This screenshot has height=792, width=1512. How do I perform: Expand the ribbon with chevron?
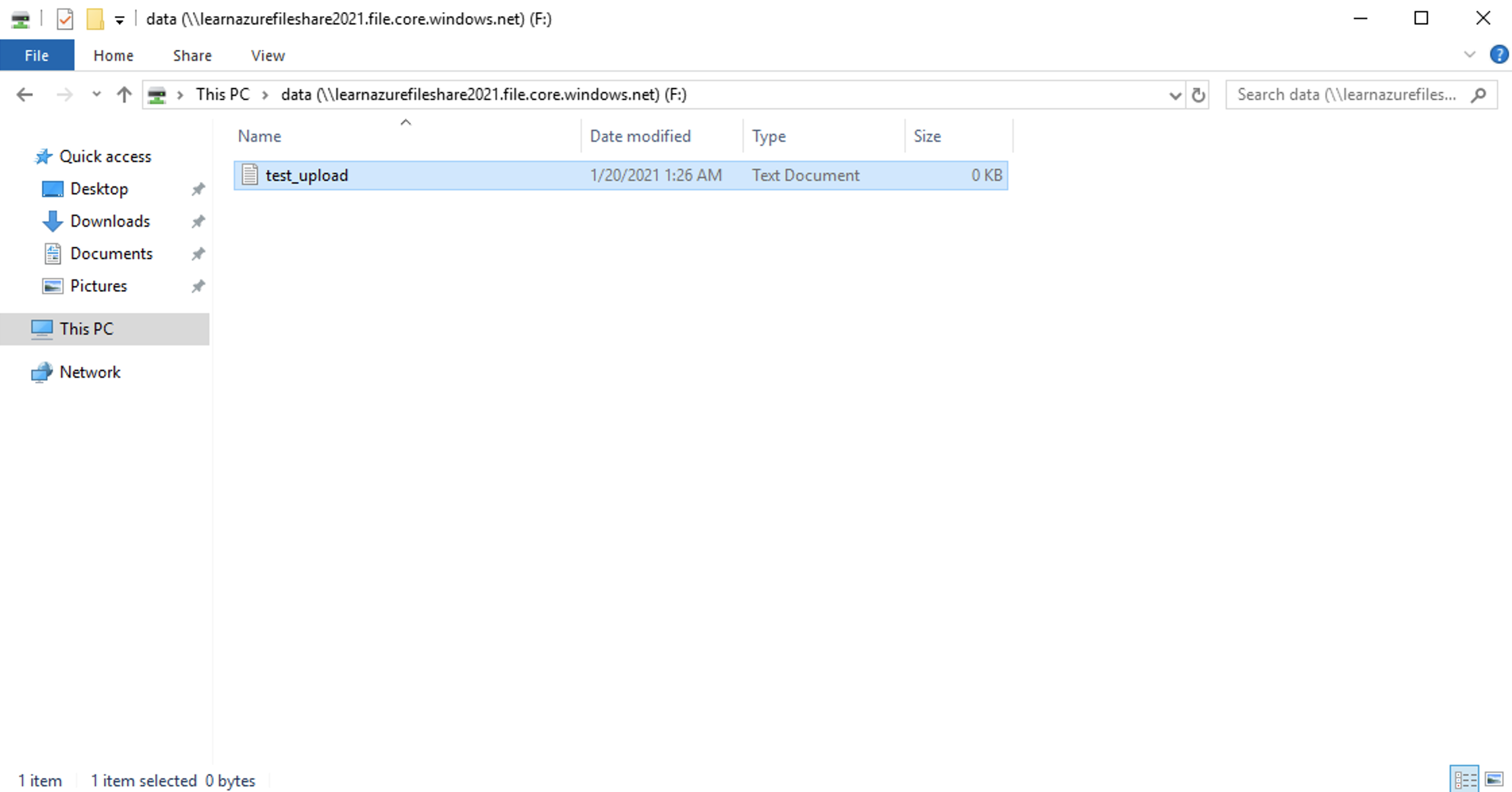[x=1469, y=55]
